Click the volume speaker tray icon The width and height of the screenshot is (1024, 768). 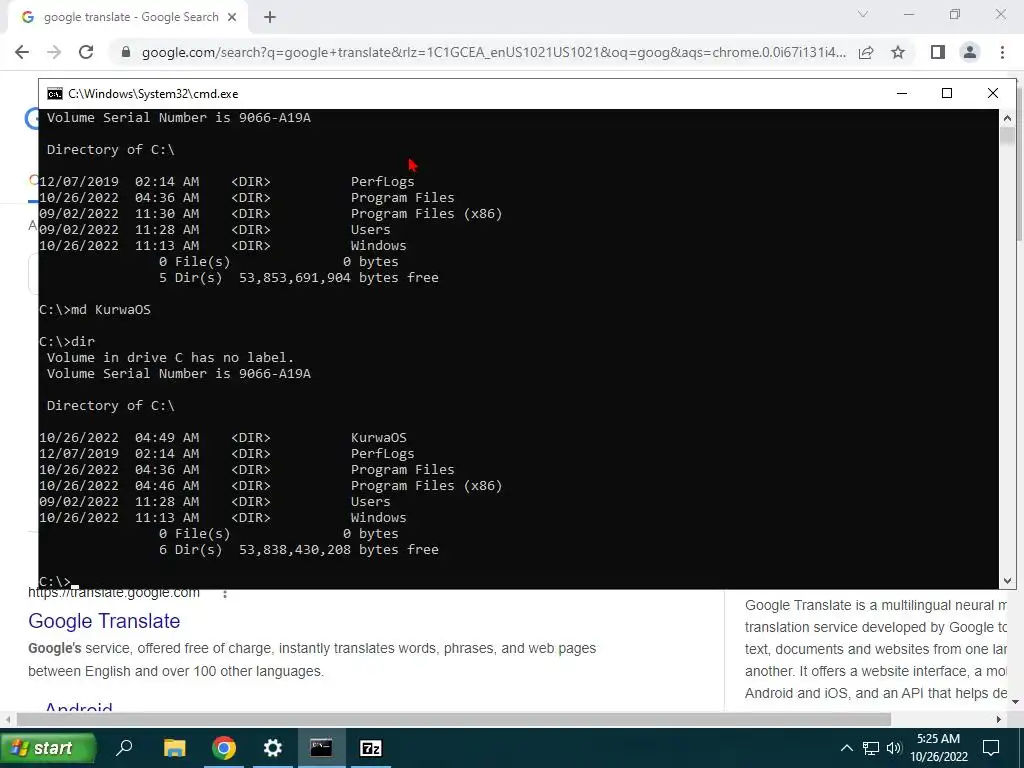point(894,748)
